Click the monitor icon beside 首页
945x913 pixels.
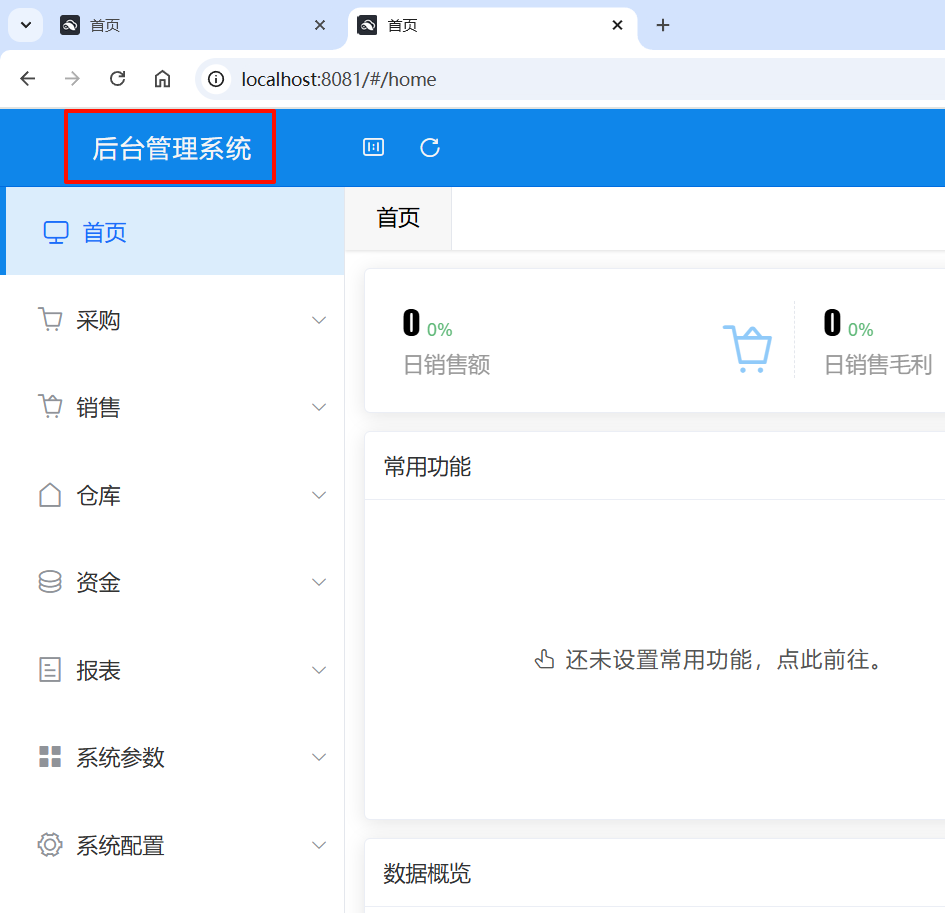click(55, 232)
